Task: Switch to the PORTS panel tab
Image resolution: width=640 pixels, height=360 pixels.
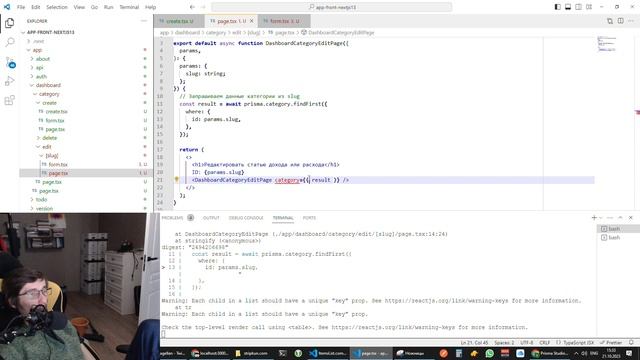Action: pos(309,218)
